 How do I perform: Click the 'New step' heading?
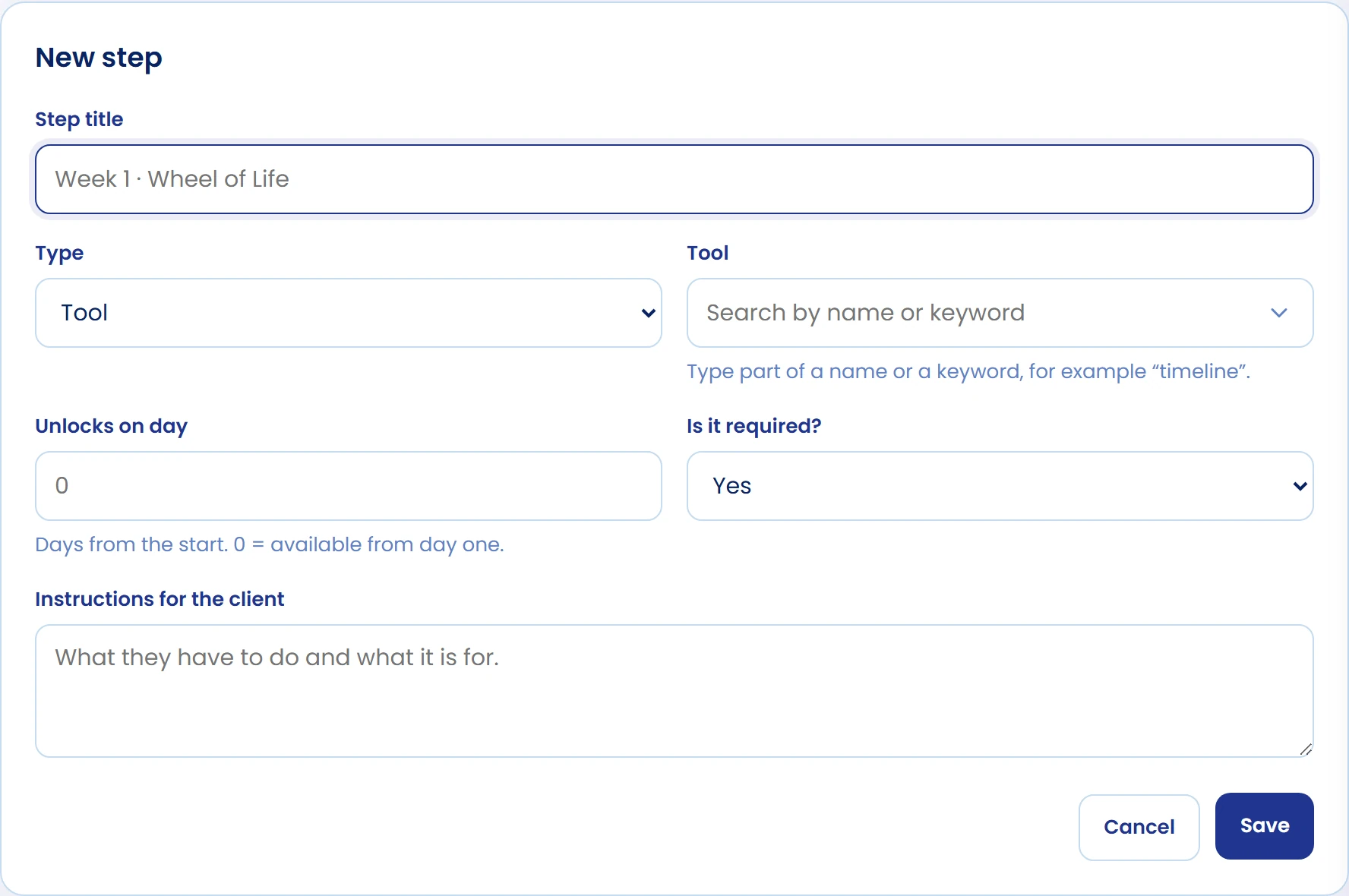(99, 58)
